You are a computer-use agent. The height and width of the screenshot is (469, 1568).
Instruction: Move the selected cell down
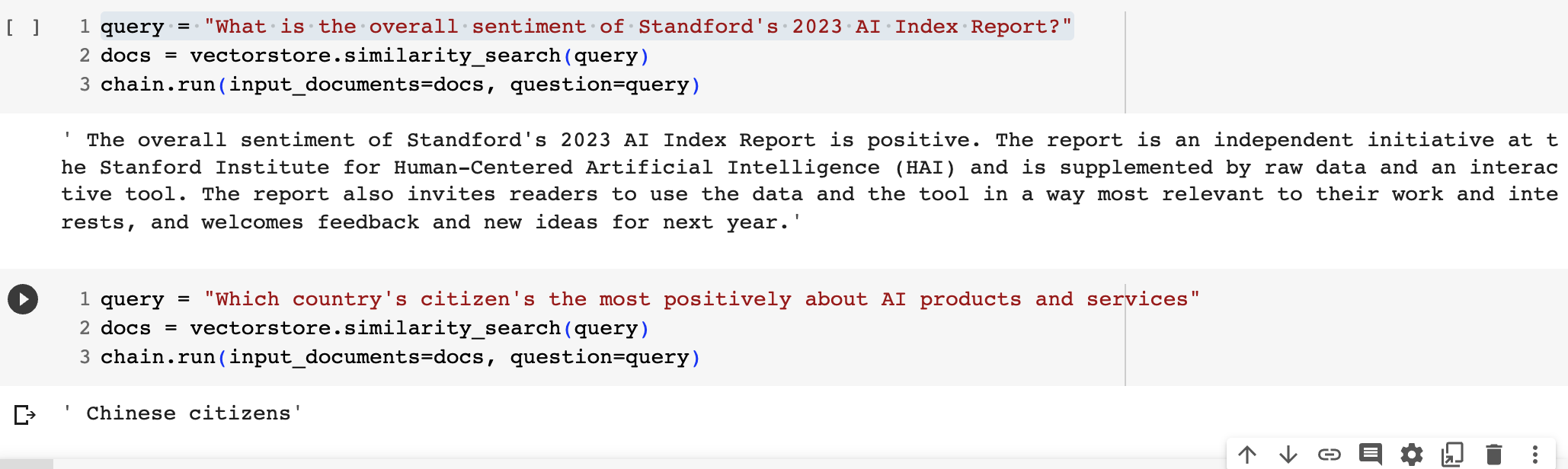point(1288,455)
